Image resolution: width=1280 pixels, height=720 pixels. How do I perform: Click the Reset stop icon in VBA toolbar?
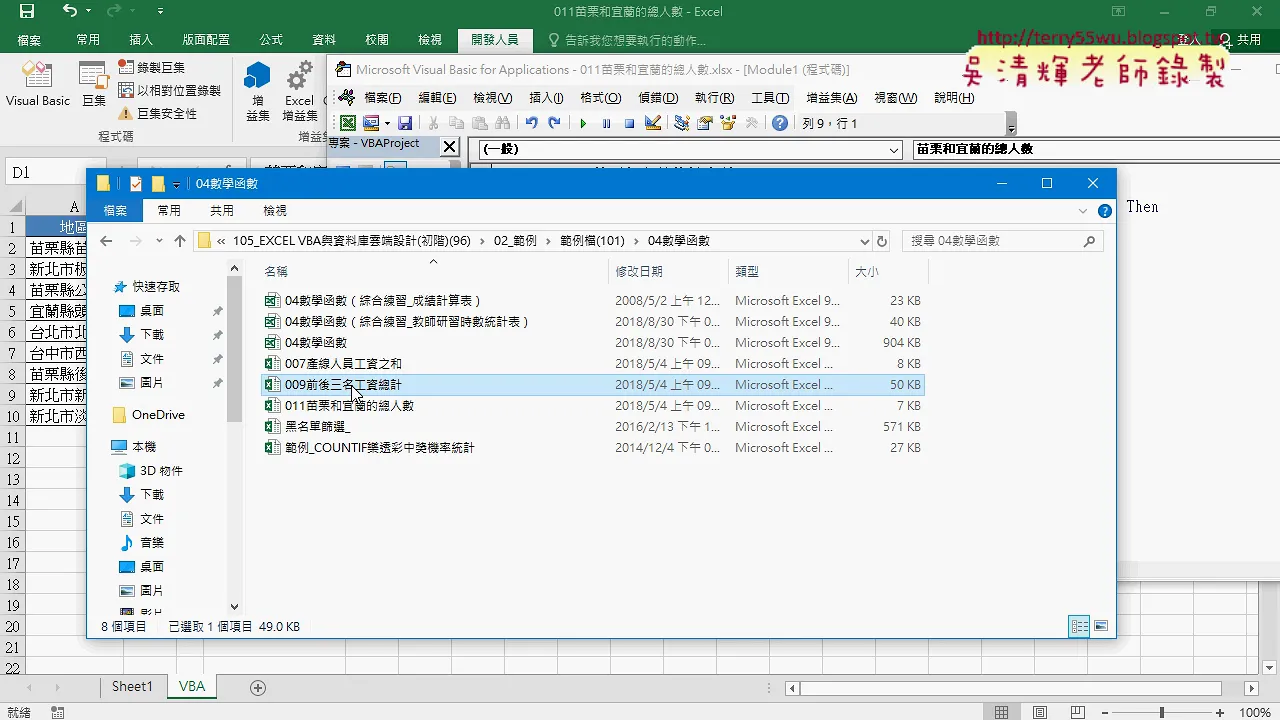[x=629, y=123]
